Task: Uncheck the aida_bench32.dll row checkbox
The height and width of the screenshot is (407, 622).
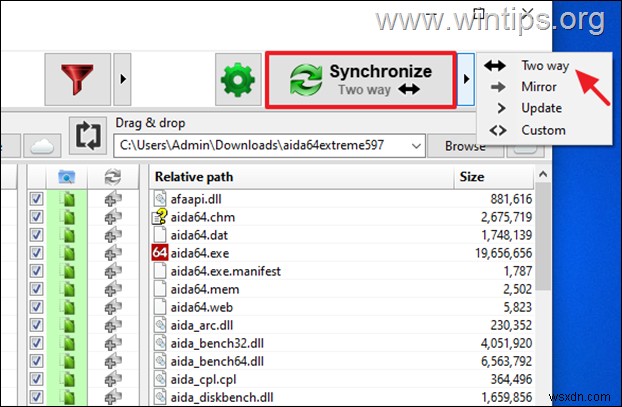Action: pyautogui.click(x=36, y=343)
